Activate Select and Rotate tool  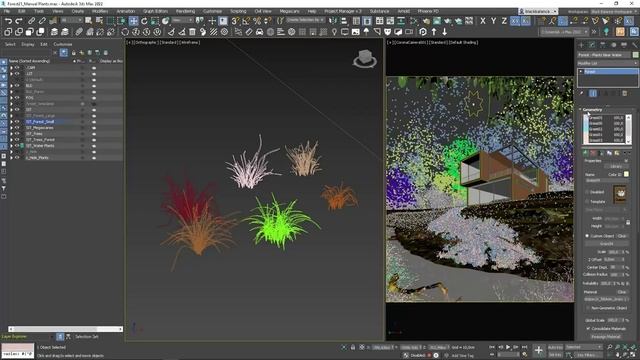click(x=144, y=21)
